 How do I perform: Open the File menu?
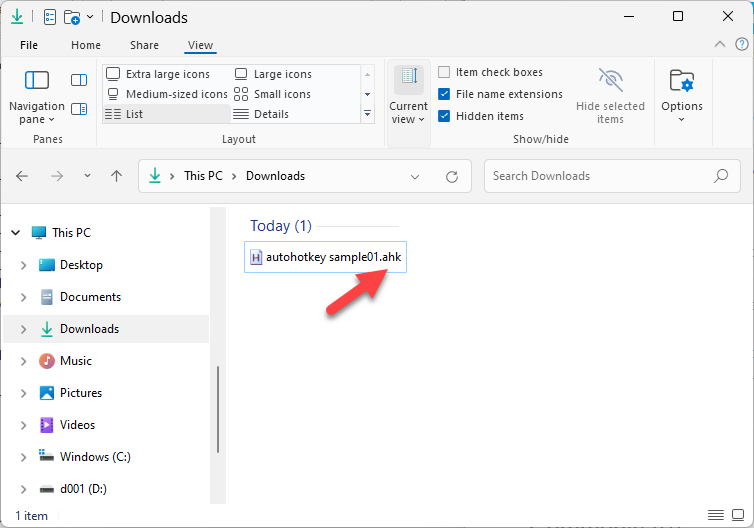29,45
